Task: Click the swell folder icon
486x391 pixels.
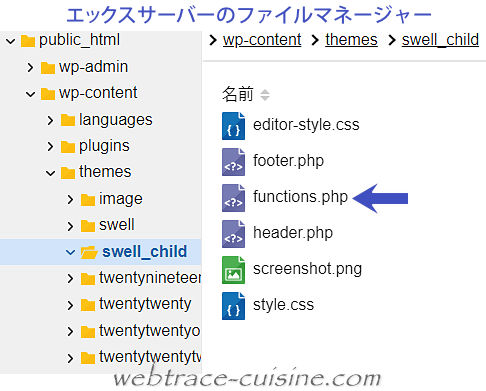Action: (88, 226)
